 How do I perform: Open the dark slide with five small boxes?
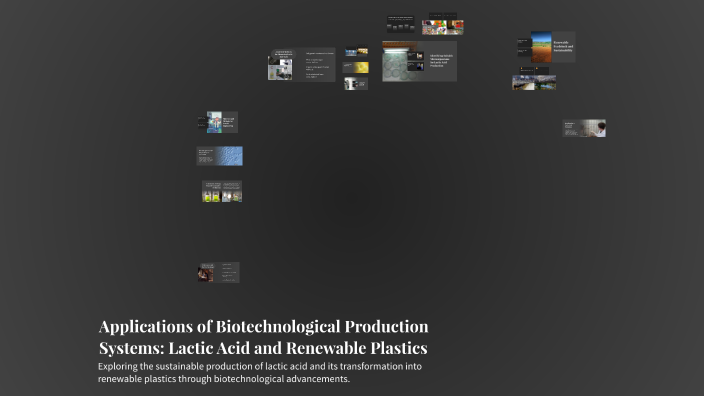(400, 24)
